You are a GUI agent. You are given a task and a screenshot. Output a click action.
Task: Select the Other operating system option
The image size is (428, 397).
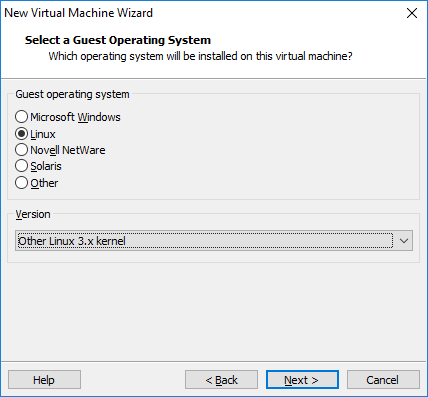point(21,183)
